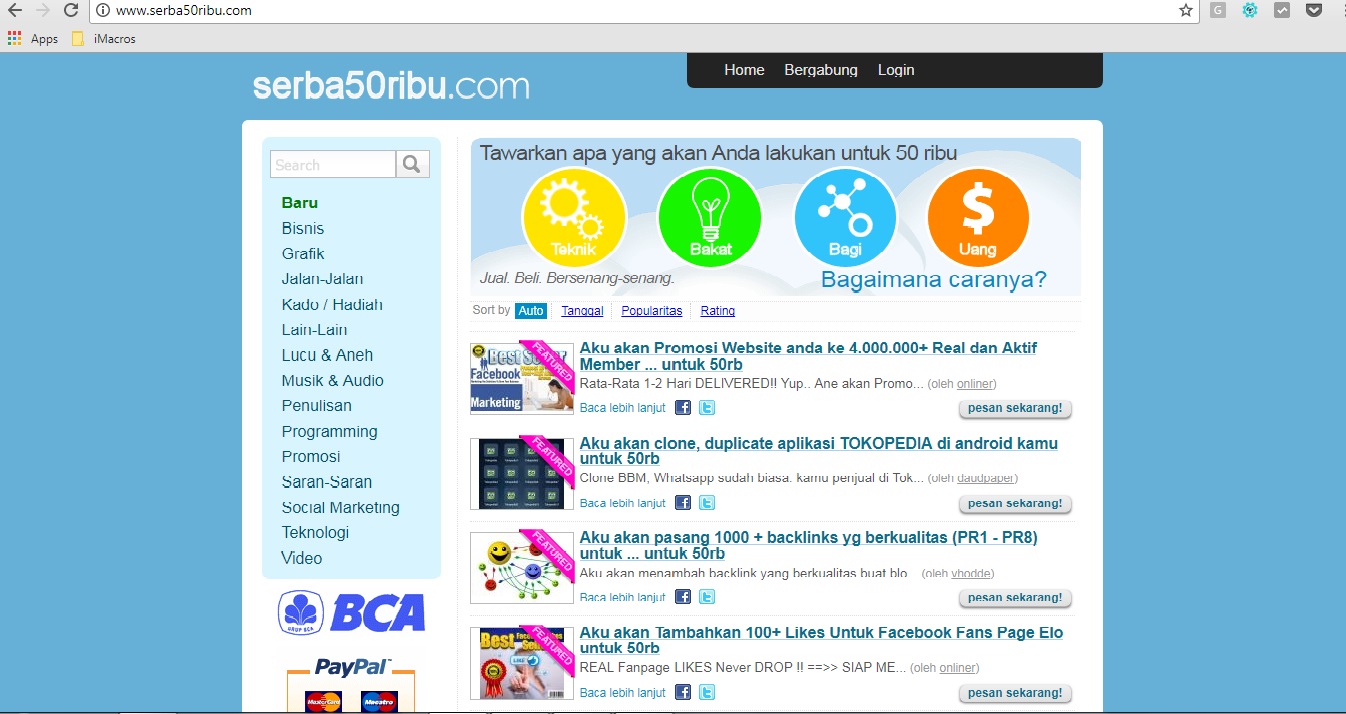
Task: Share the website promotion listing on Facebook
Action: click(682, 407)
